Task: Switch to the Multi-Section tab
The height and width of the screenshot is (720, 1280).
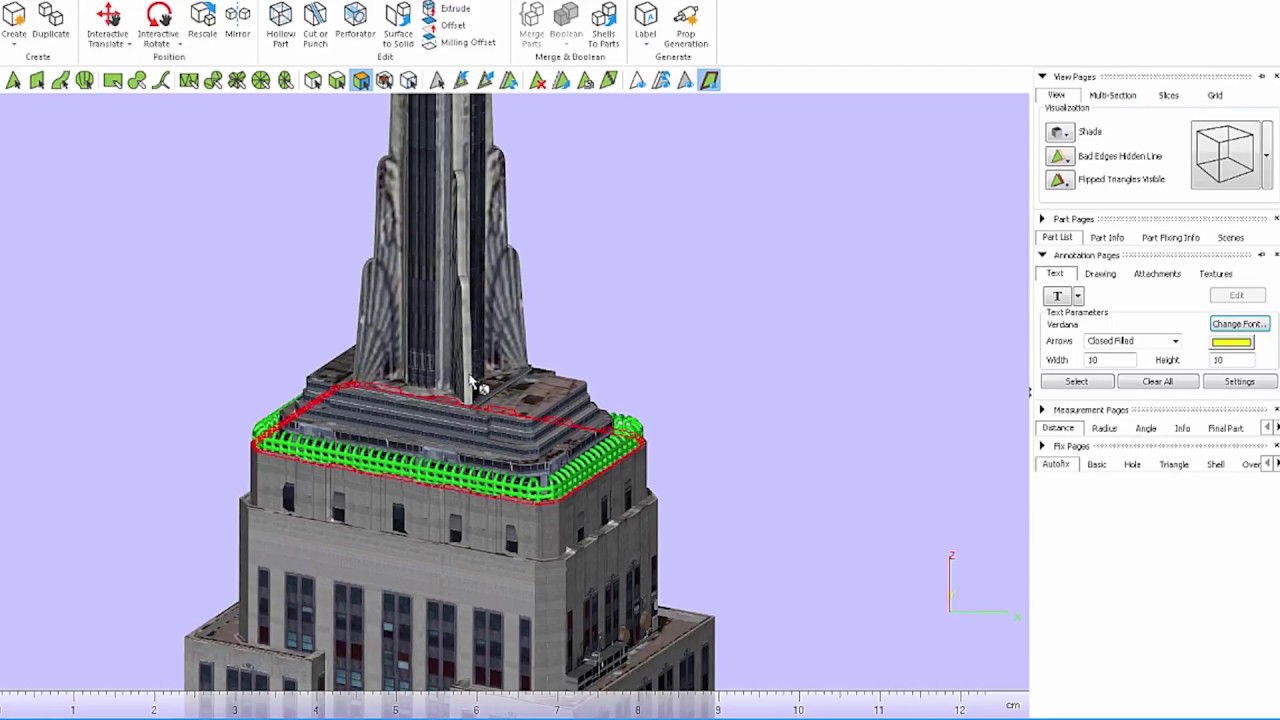Action: [1113, 96]
